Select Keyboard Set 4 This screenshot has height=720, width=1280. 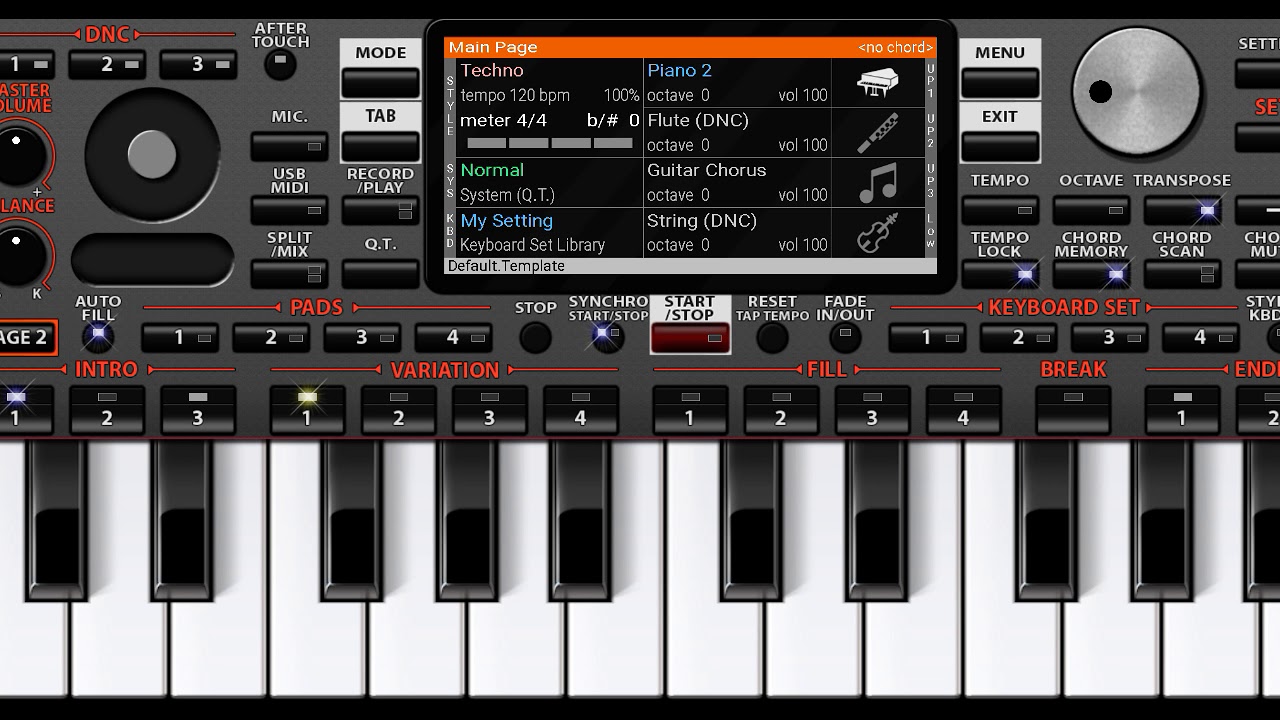point(1200,337)
